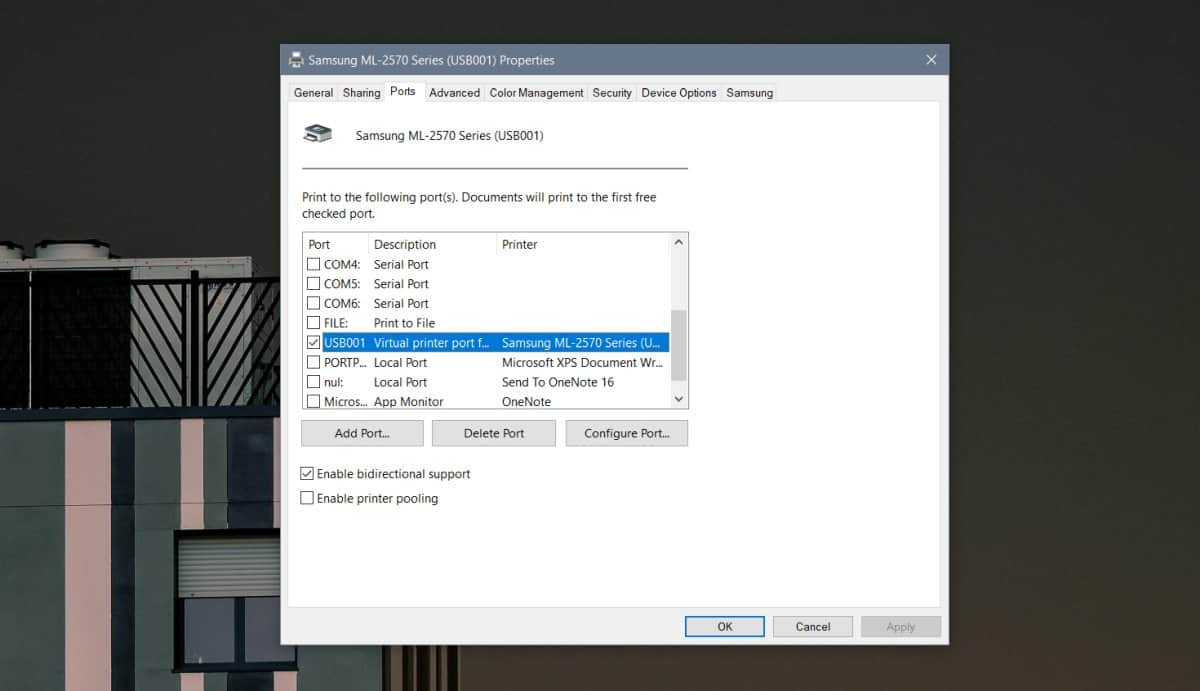Enable printer pooling
Image resolution: width=1200 pixels, height=691 pixels.
[x=307, y=498]
